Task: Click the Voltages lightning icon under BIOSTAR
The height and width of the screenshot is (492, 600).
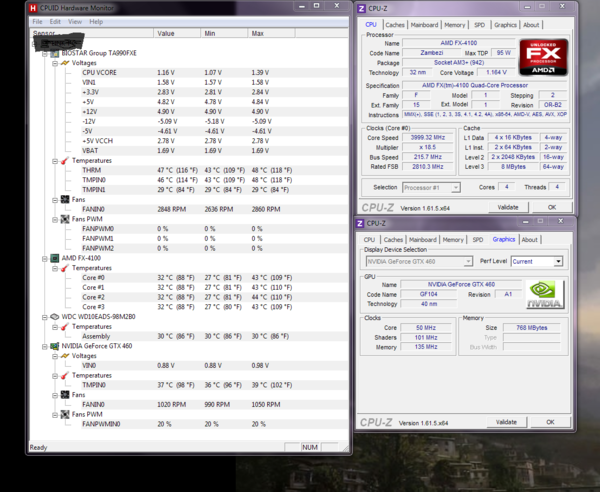Action: click(x=65, y=63)
